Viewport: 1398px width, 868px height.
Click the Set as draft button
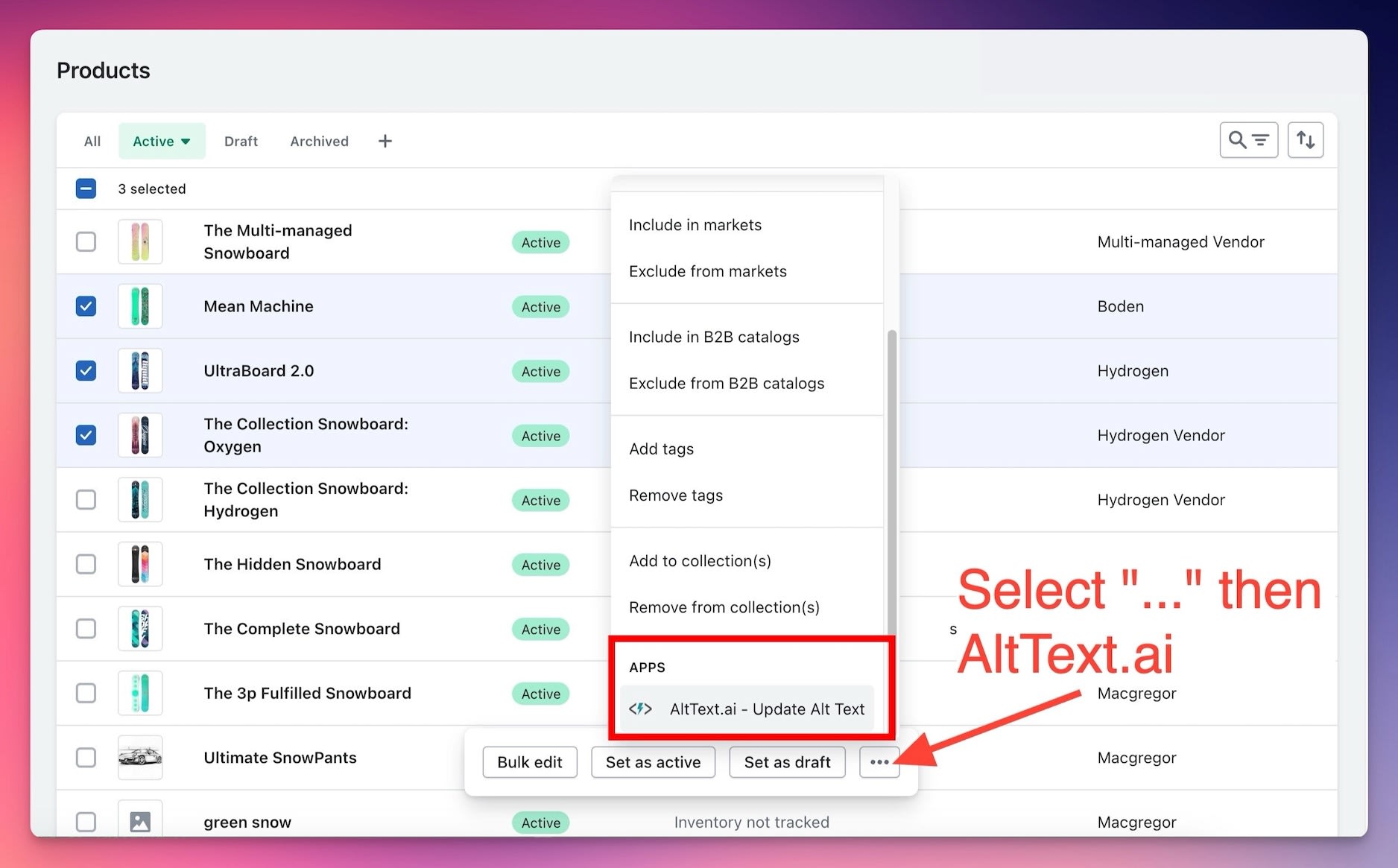[787, 762]
